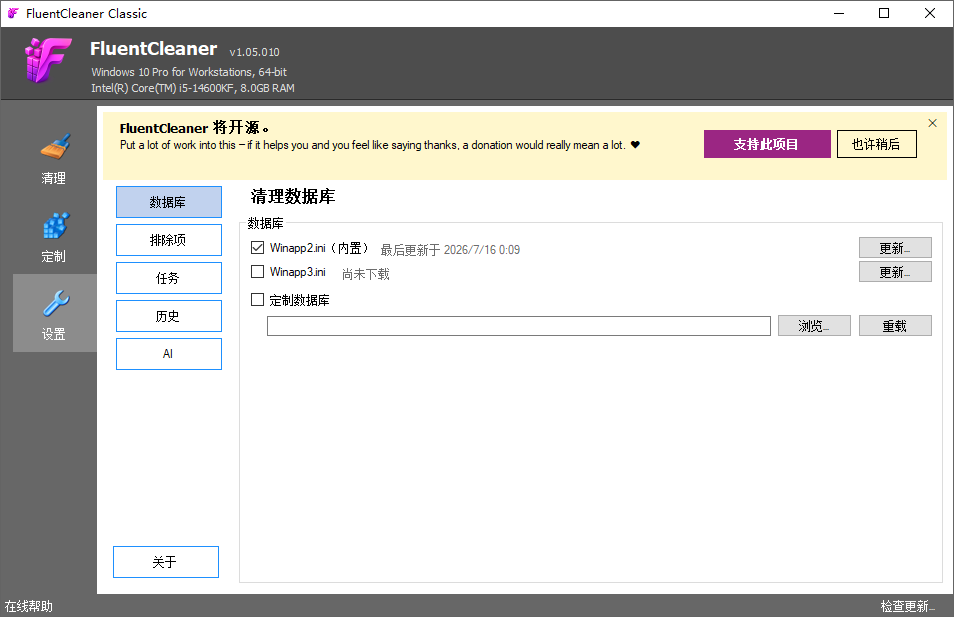Click 浏览 to pick a database file
This screenshot has width=954, height=617.
click(x=814, y=326)
